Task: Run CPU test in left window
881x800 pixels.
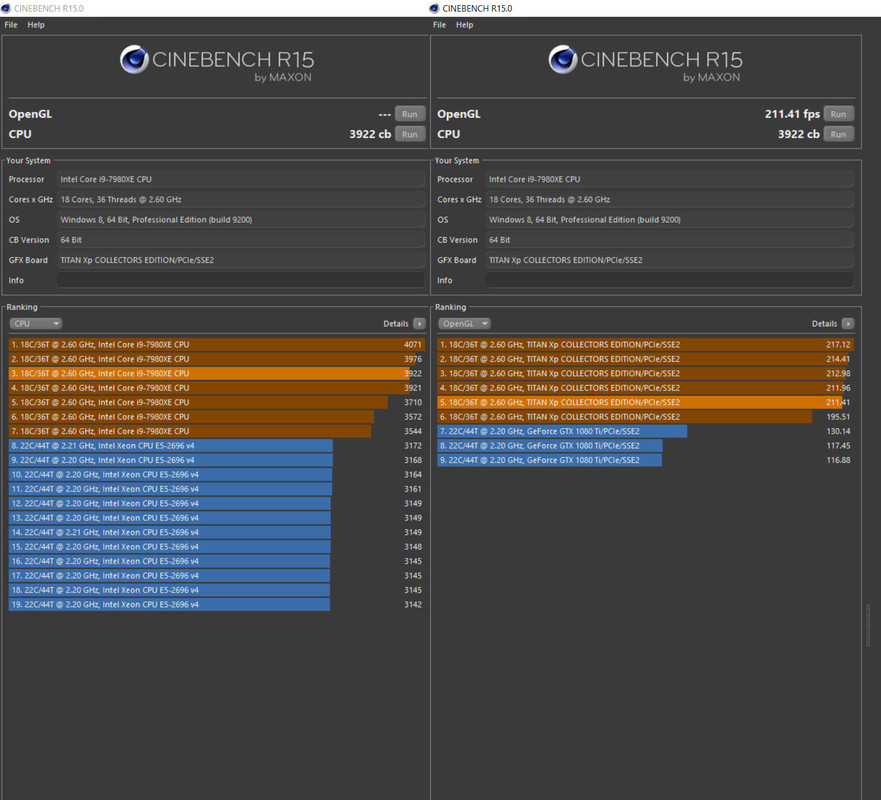Action: pyautogui.click(x=410, y=134)
